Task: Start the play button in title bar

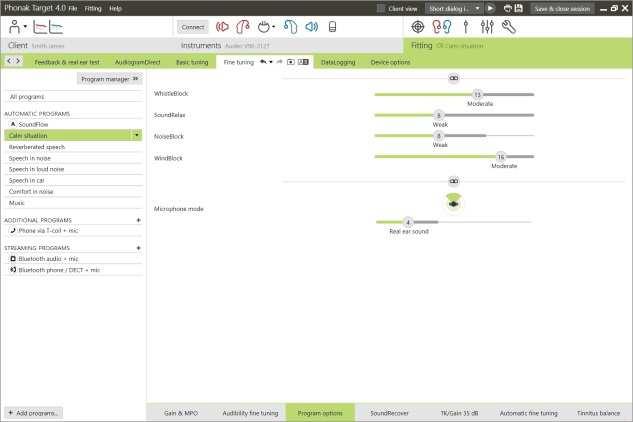Action: pyautogui.click(x=490, y=8)
